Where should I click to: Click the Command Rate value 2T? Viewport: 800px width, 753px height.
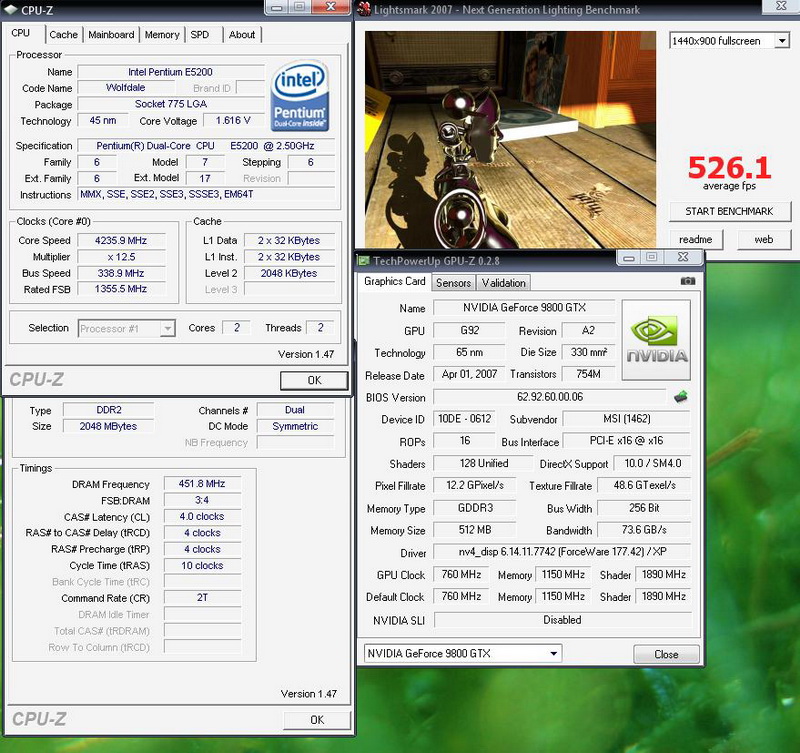coord(202,597)
